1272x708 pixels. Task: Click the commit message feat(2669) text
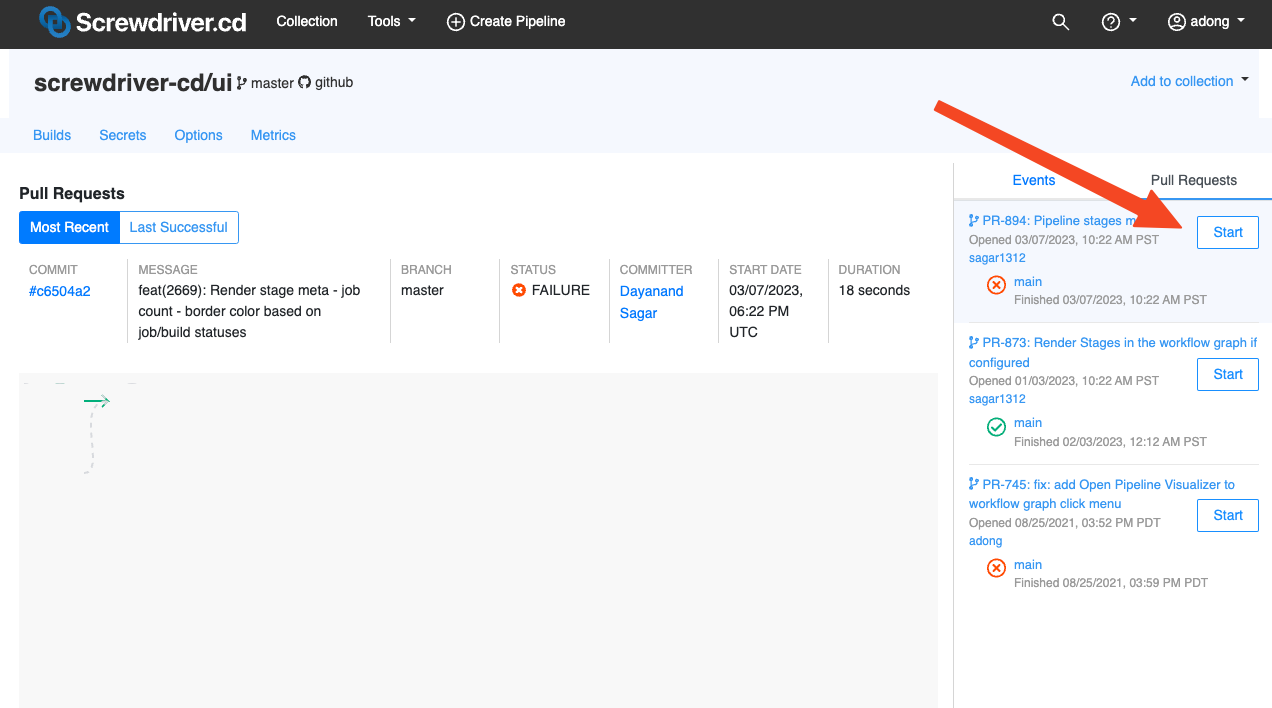pos(249,311)
